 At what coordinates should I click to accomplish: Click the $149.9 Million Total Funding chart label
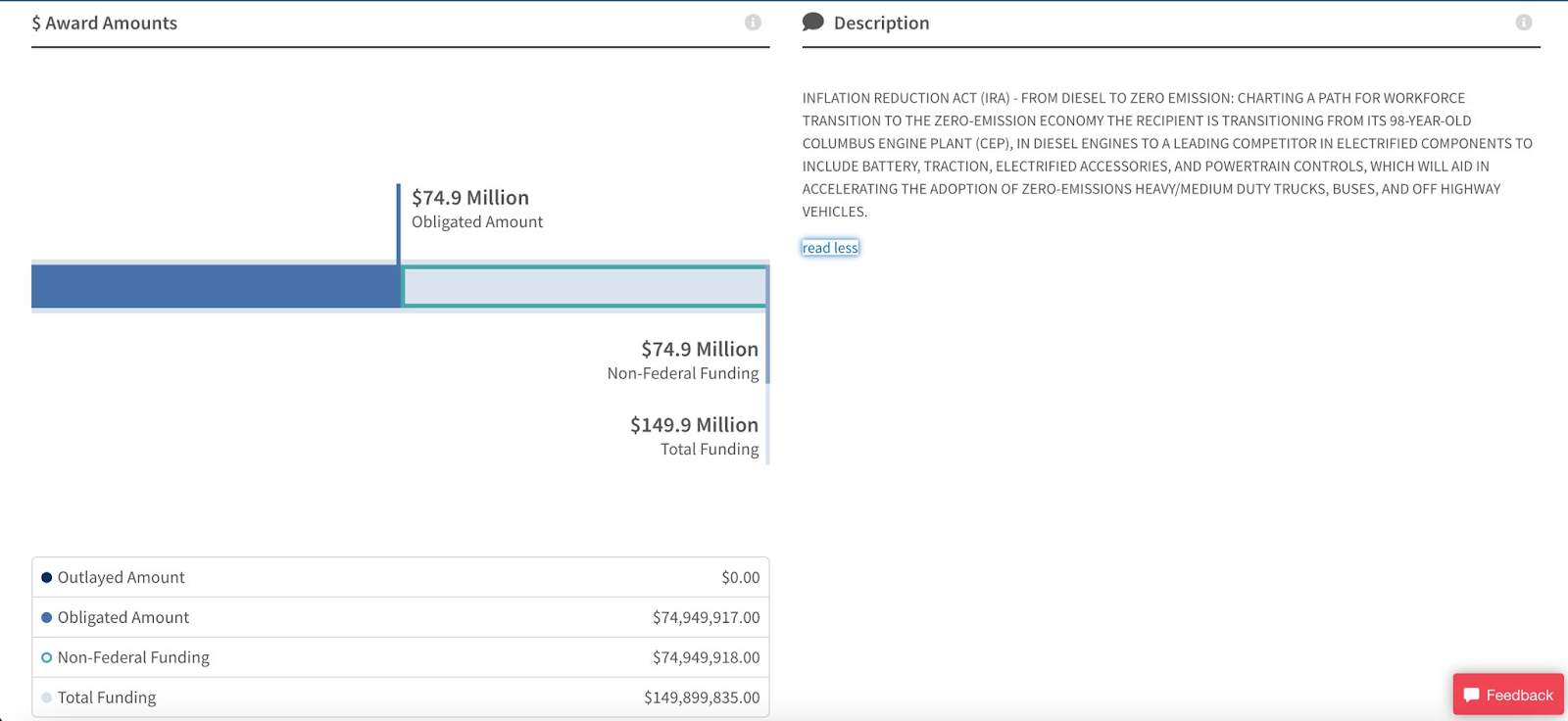pos(694,436)
